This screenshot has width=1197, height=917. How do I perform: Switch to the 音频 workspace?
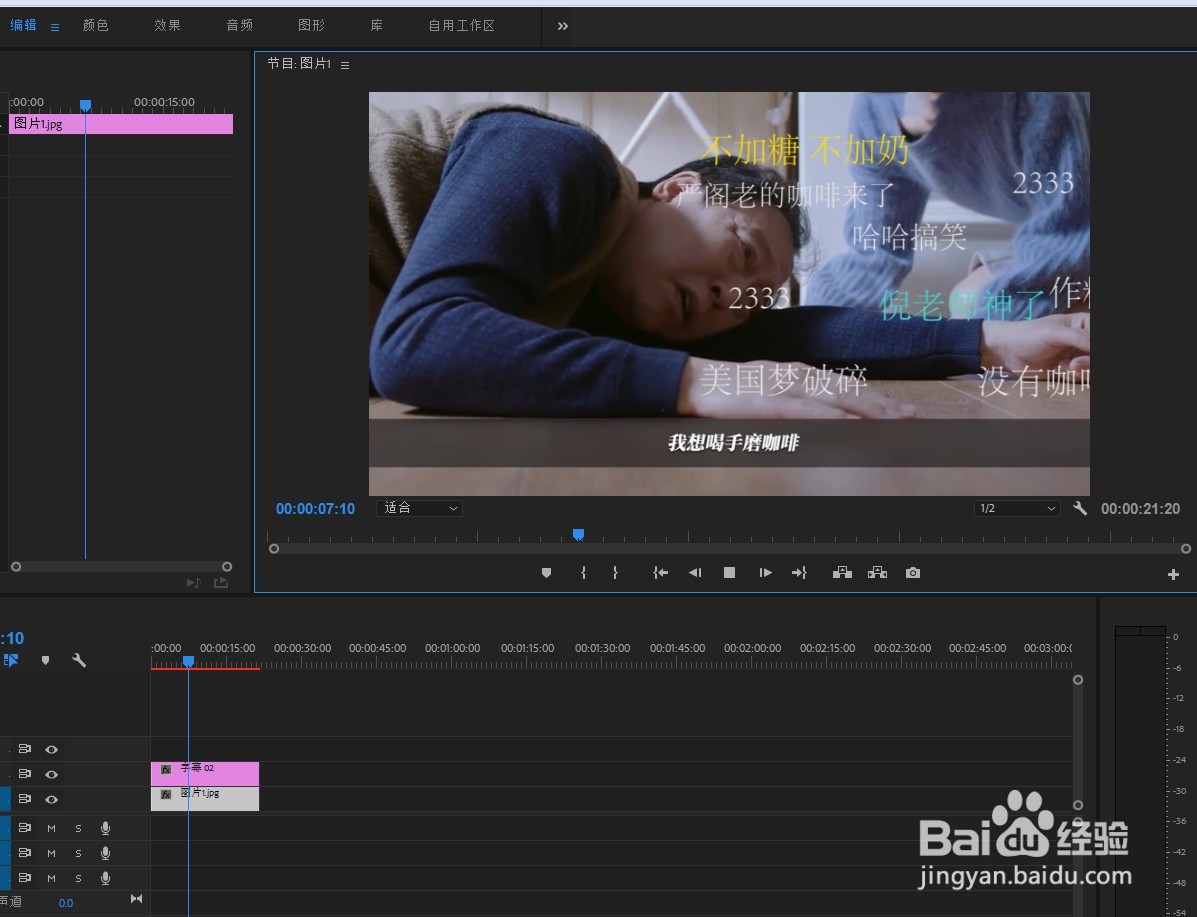pos(240,25)
